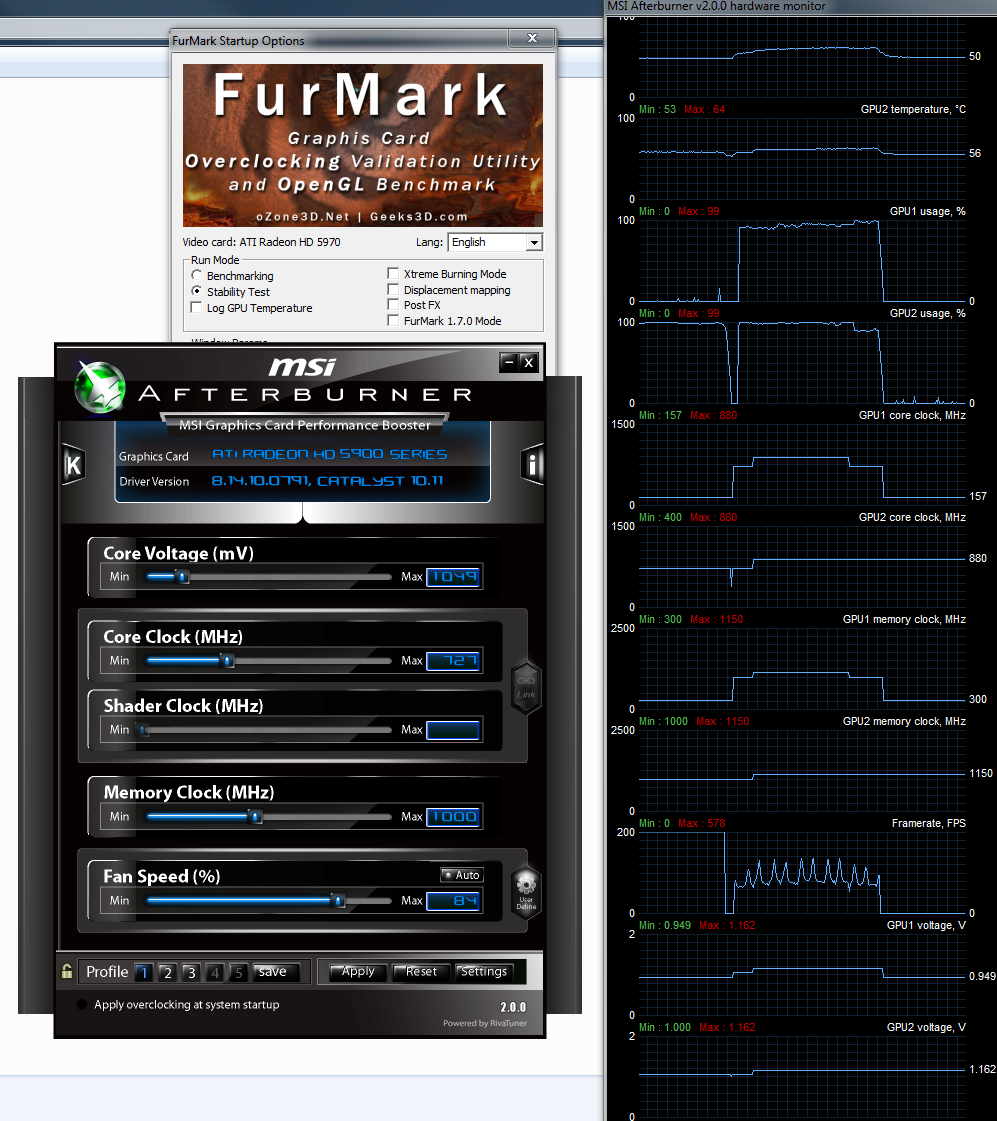Toggle the profile lock padlock icon

(x=66, y=971)
